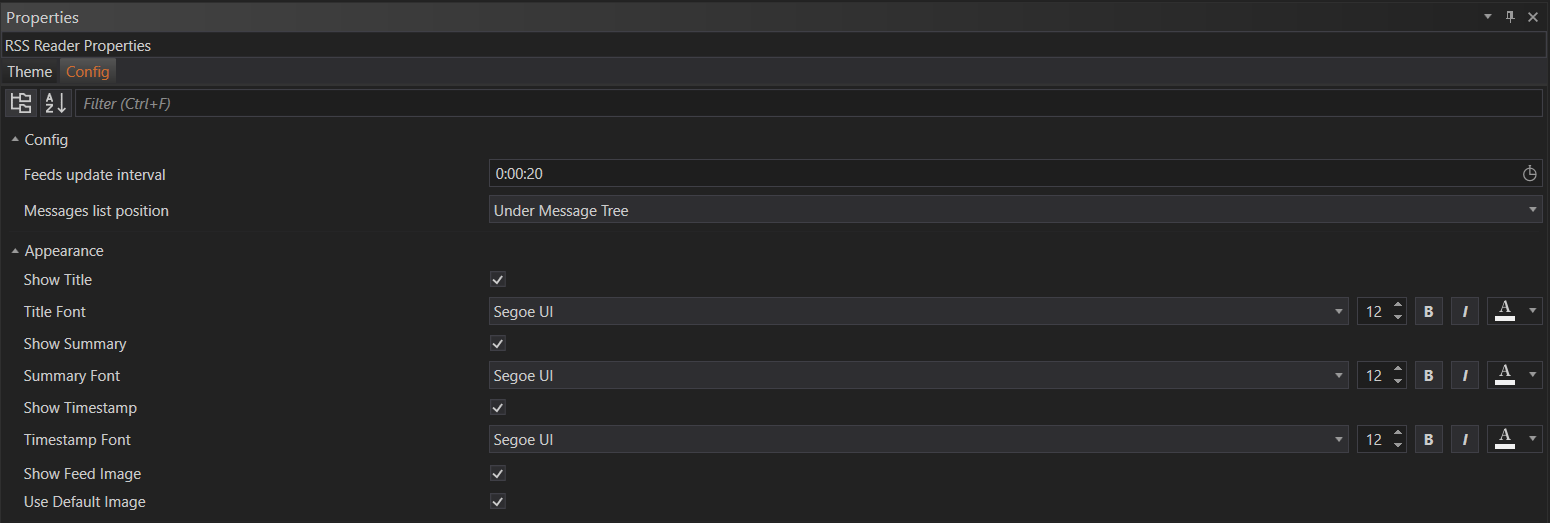
Task: Click the Filter search field
Action: [x=808, y=103]
